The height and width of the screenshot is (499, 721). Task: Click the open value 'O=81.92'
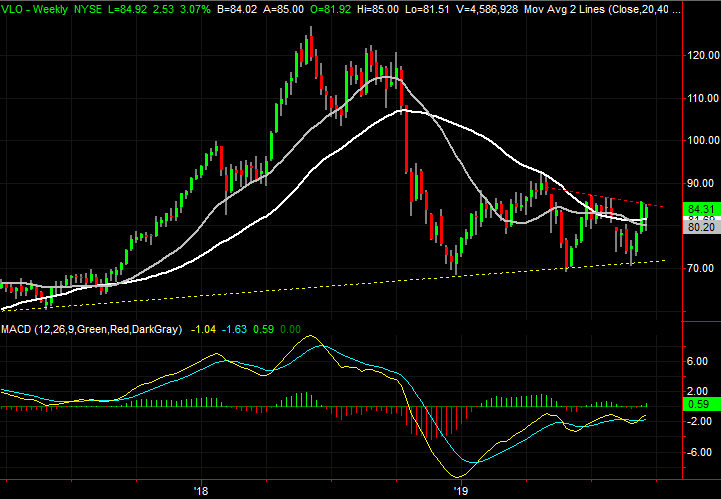[332, 9]
